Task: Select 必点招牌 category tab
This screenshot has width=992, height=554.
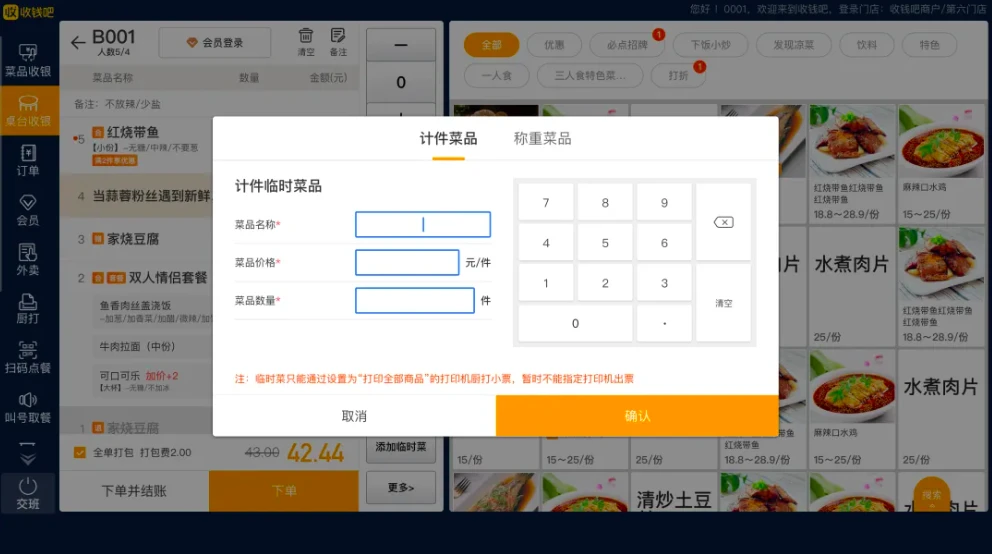Action: pyautogui.click(x=627, y=45)
